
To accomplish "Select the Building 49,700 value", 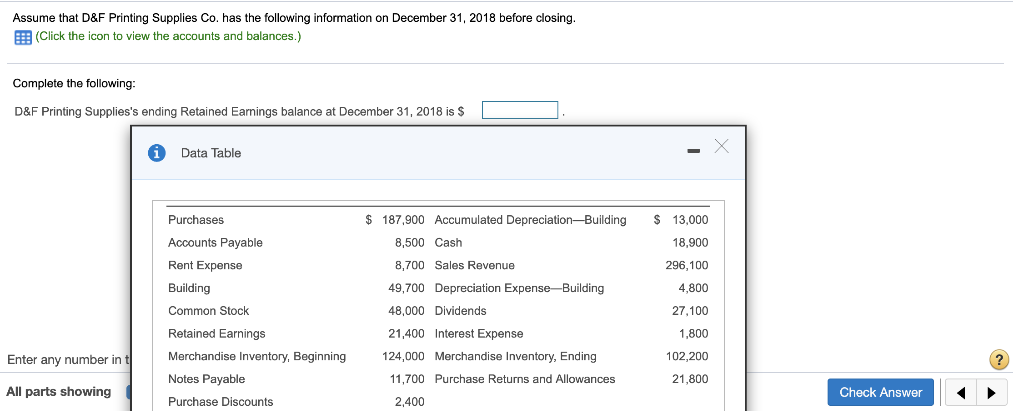I will click(406, 288).
